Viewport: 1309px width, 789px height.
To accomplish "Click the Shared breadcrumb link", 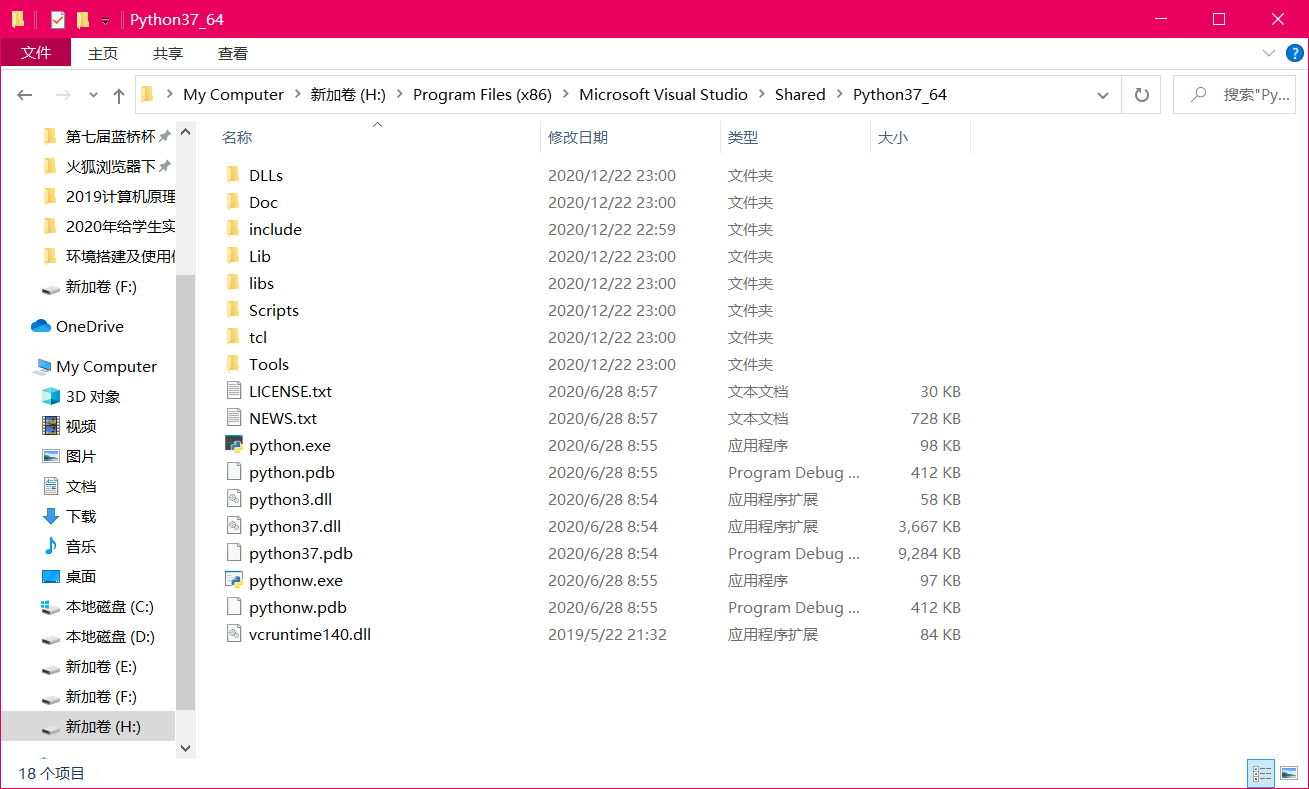I will tap(800, 93).
